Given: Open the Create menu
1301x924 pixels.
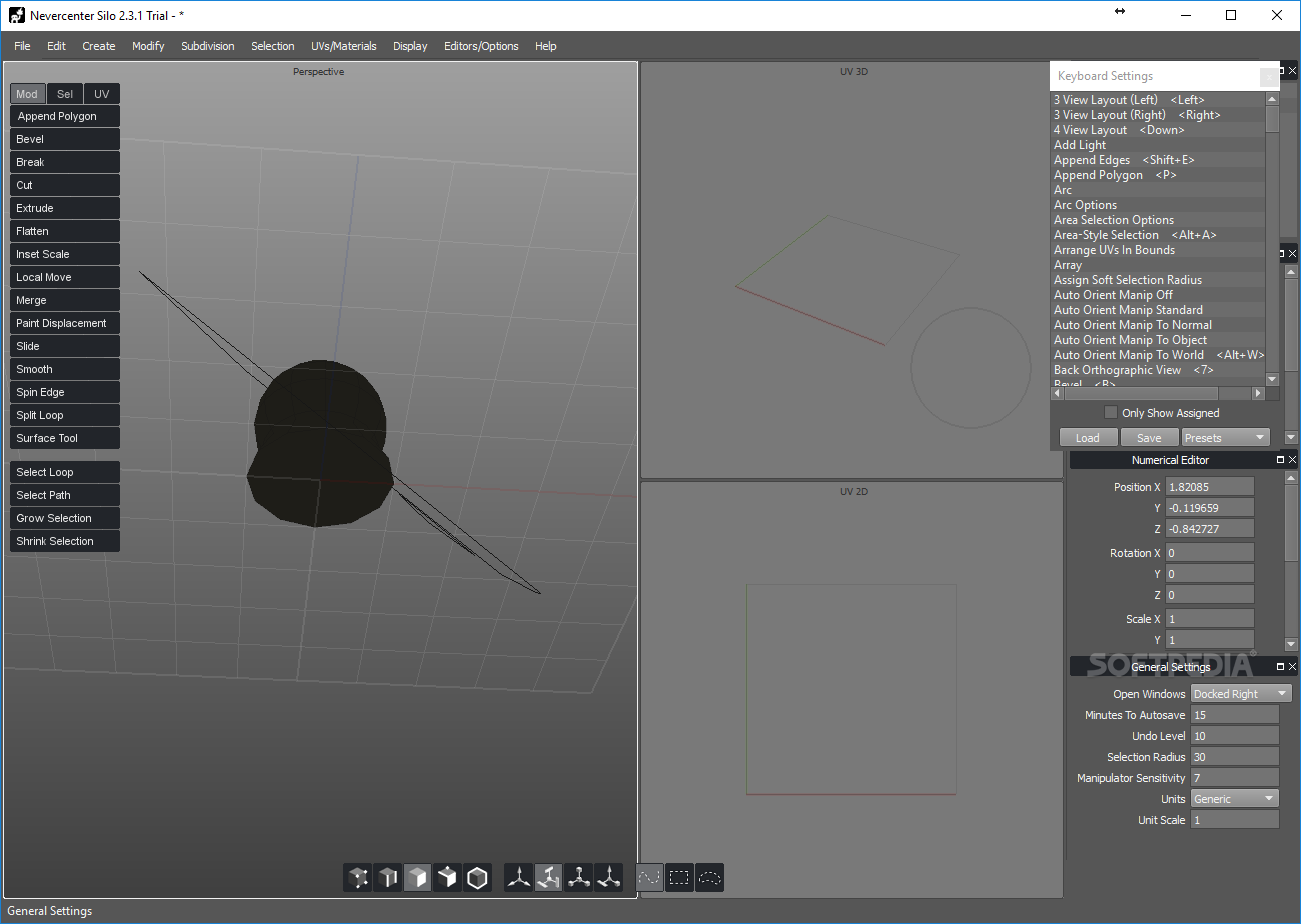Looking at the screenshot, I should tap(99, 46).
